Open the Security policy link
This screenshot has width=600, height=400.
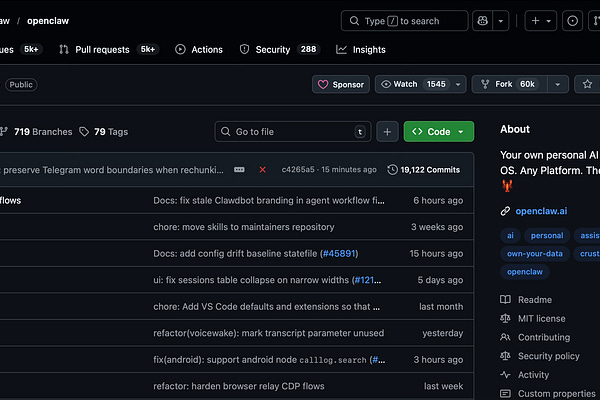click(548, 356)
